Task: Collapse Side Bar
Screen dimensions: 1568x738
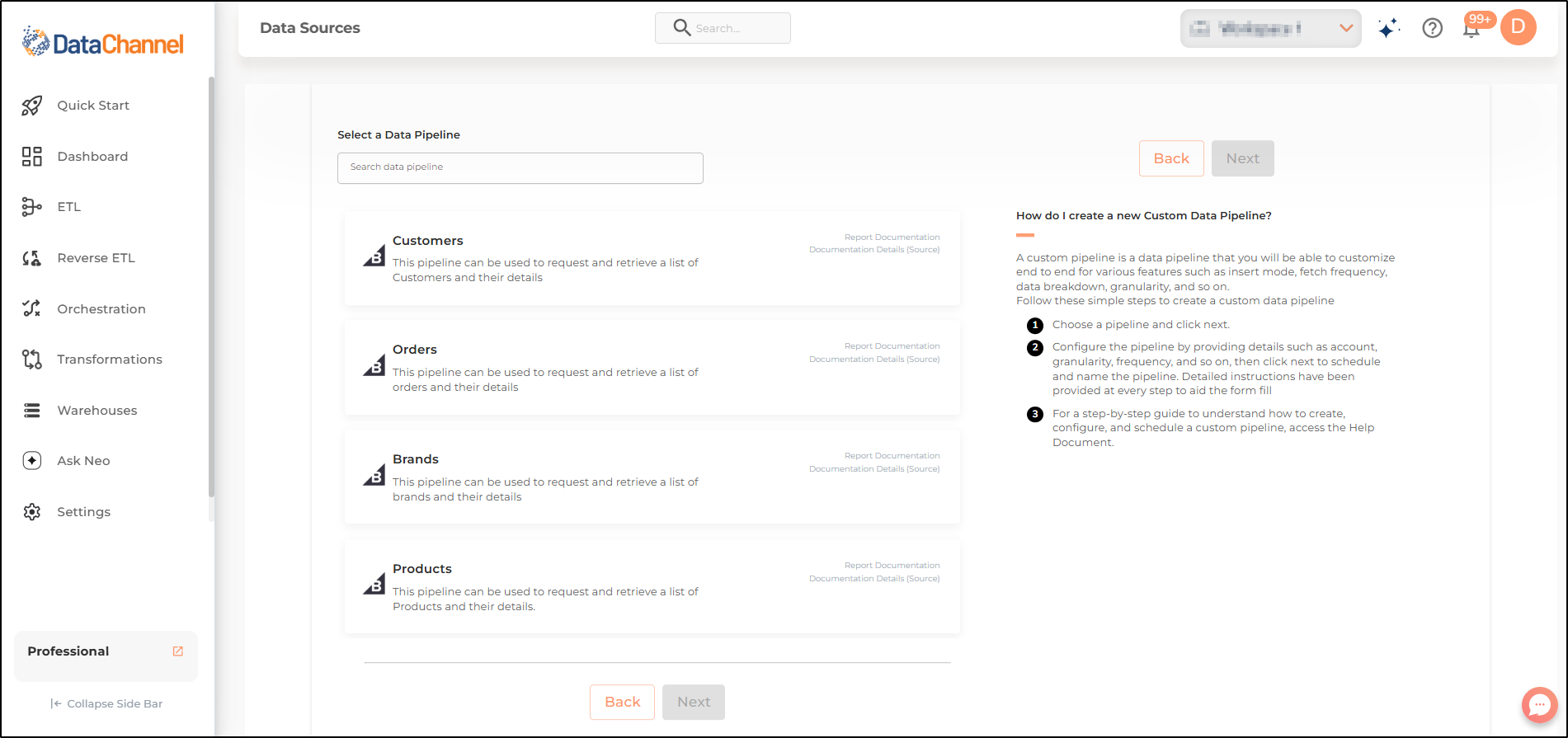Action: tap(106, 704)
